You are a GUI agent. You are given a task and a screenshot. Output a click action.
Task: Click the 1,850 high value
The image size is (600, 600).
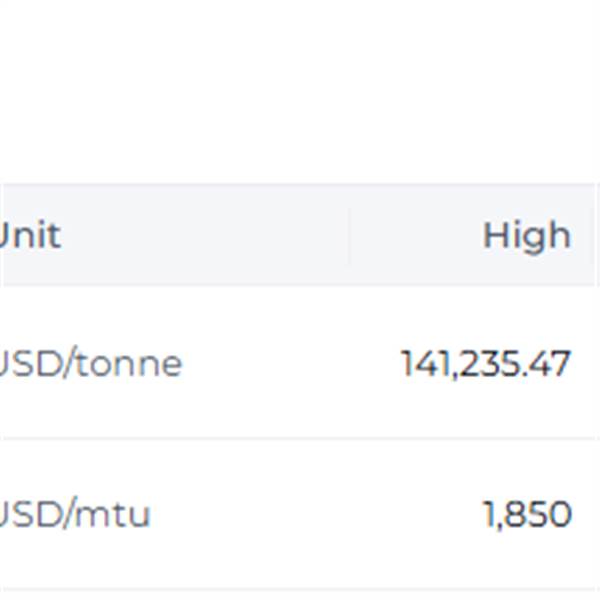[527, 515]
